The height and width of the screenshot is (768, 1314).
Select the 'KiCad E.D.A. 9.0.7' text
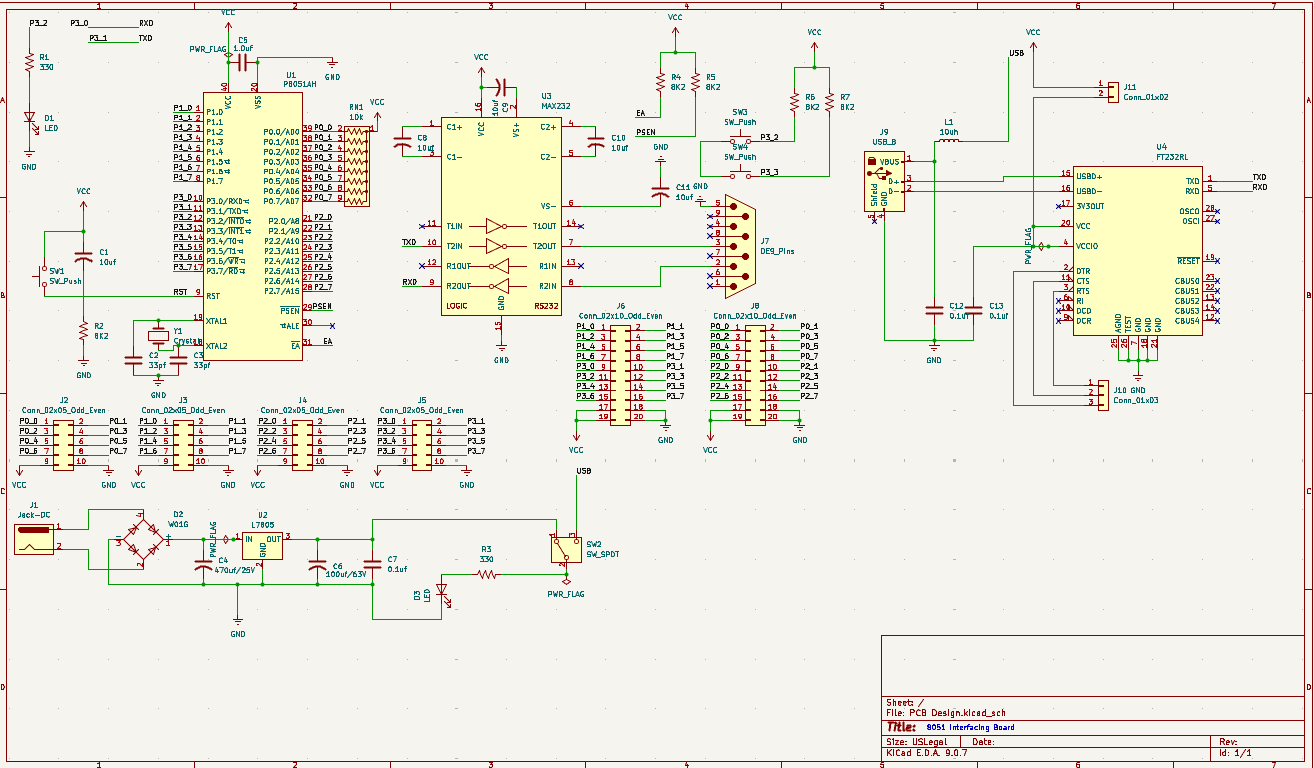(x=927, y=752)
